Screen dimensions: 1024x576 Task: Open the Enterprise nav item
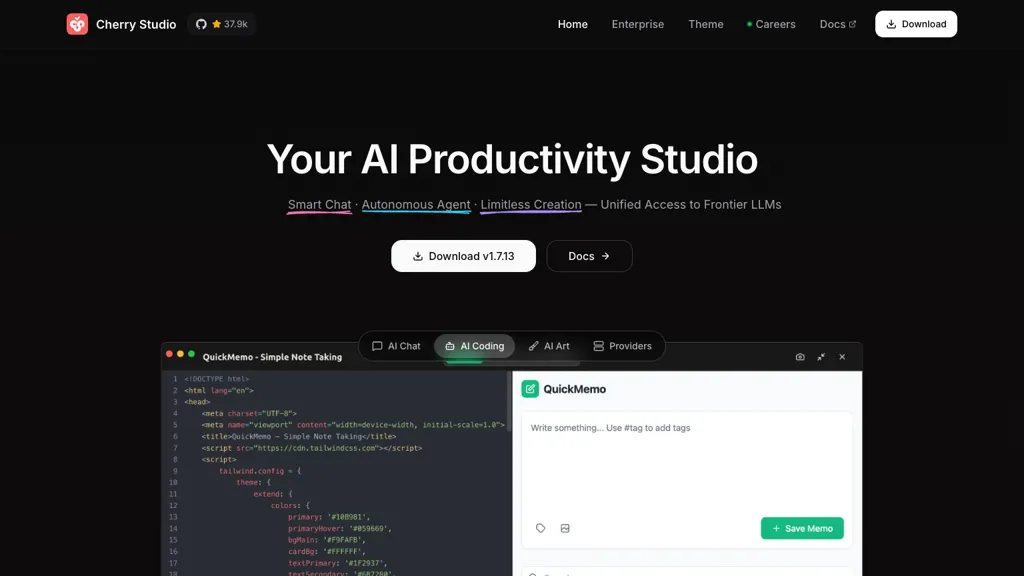(x=637, y=24)
